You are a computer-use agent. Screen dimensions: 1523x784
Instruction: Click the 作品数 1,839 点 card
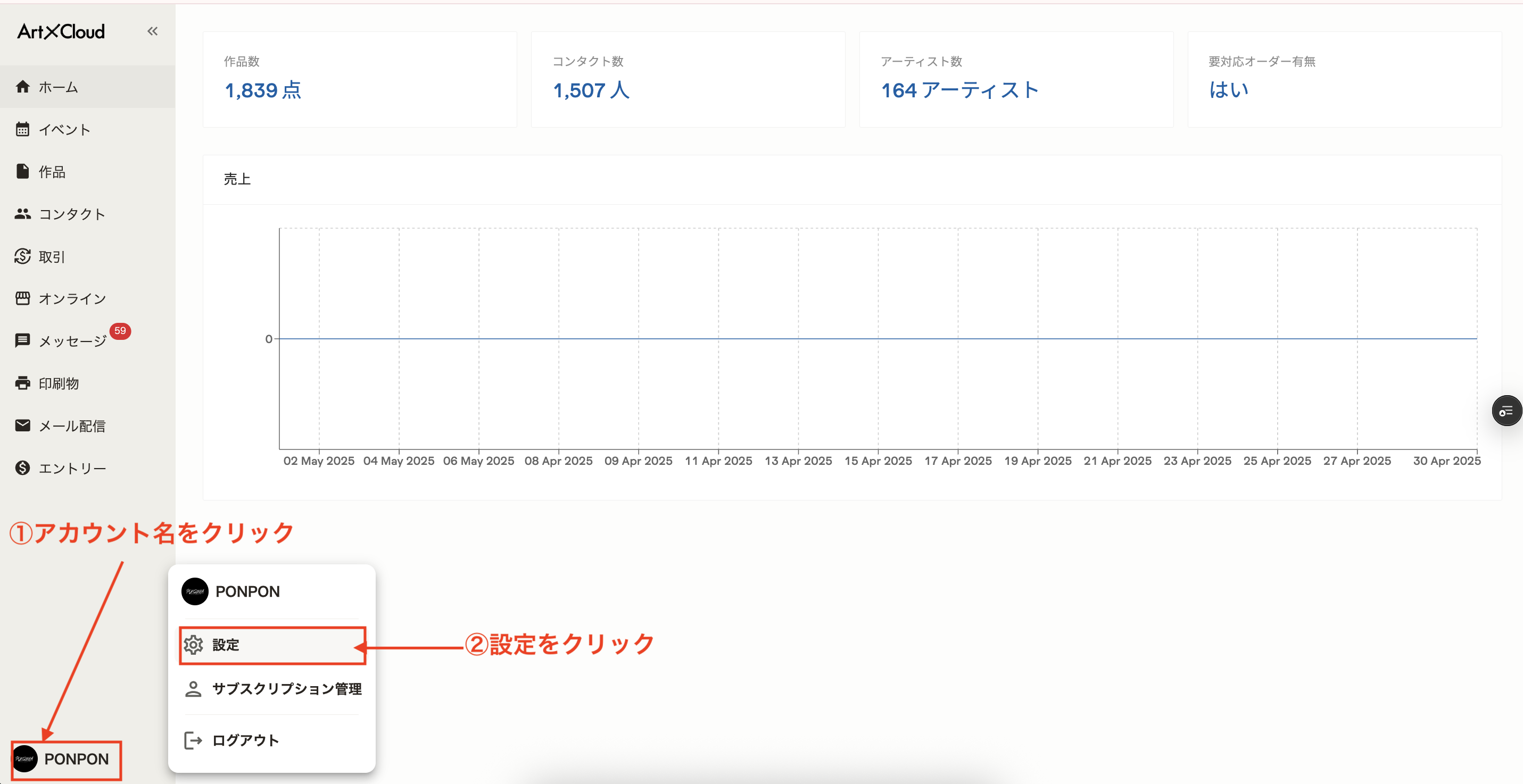[x=360, y=80]
